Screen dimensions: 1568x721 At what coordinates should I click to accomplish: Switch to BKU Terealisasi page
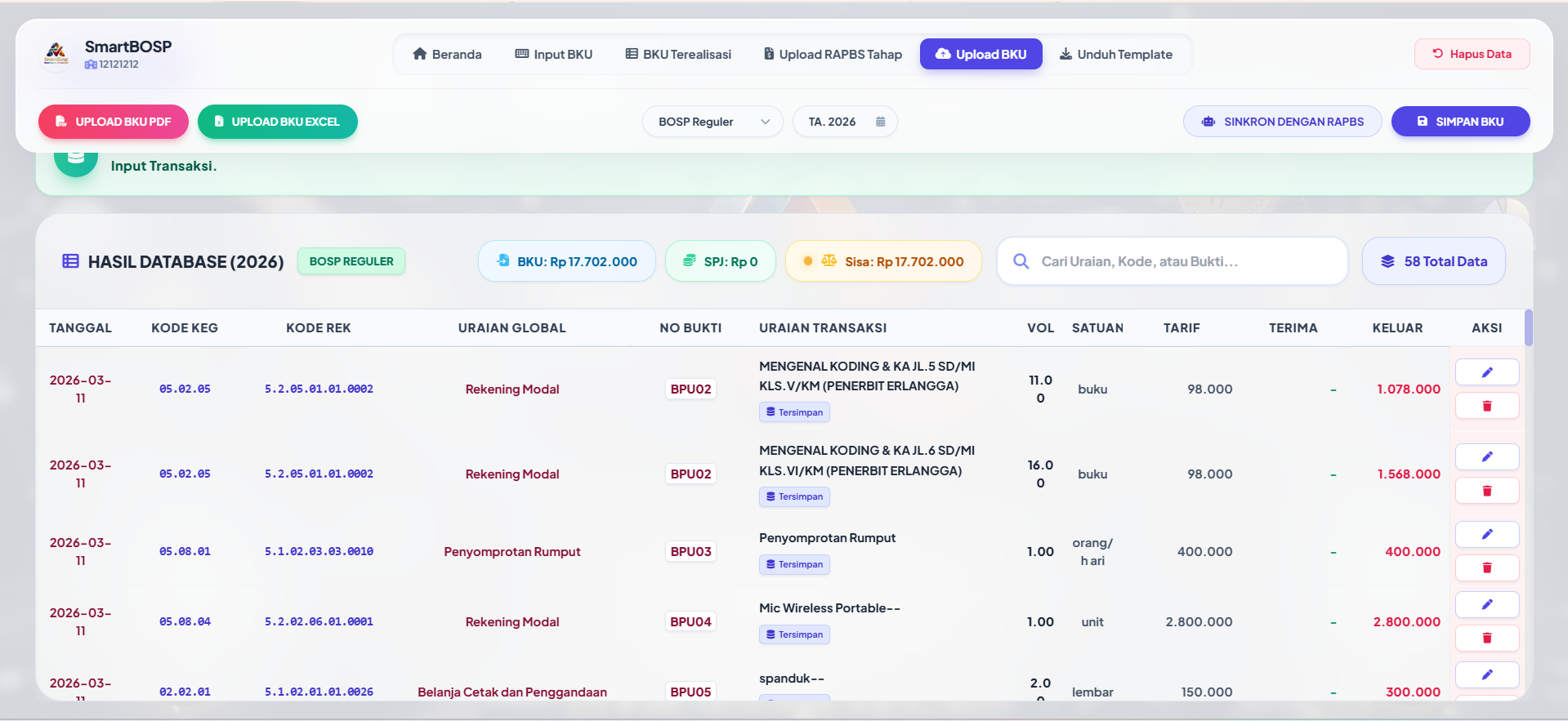tap(678, 55)
